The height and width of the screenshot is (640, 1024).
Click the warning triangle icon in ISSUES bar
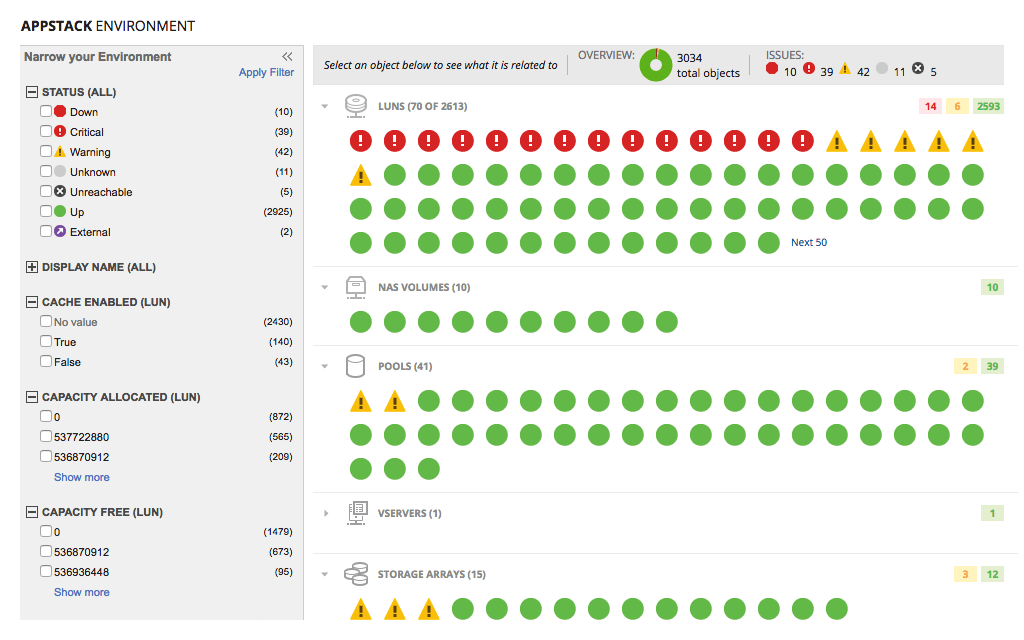pos(845,68)
